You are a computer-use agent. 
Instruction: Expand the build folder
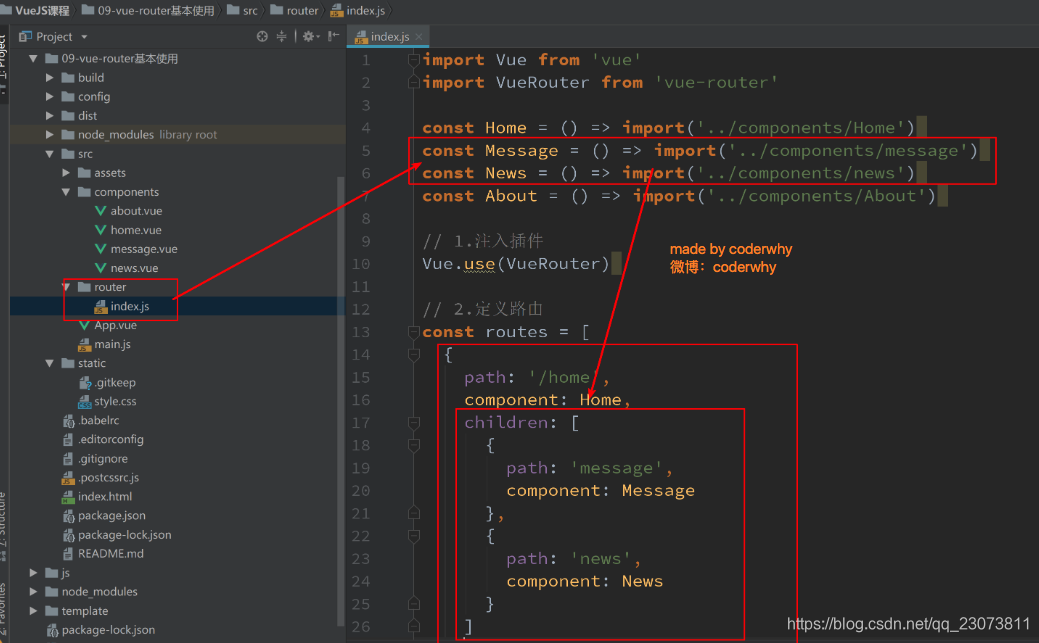click(49, 78)
